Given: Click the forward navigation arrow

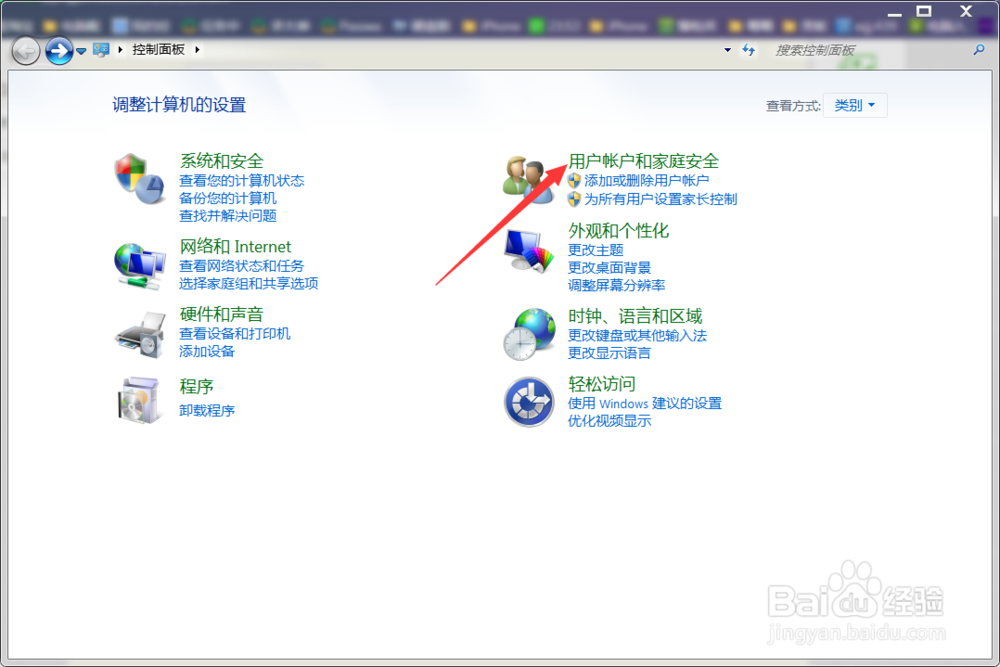Looking at the screenshot, I should 59,50.
